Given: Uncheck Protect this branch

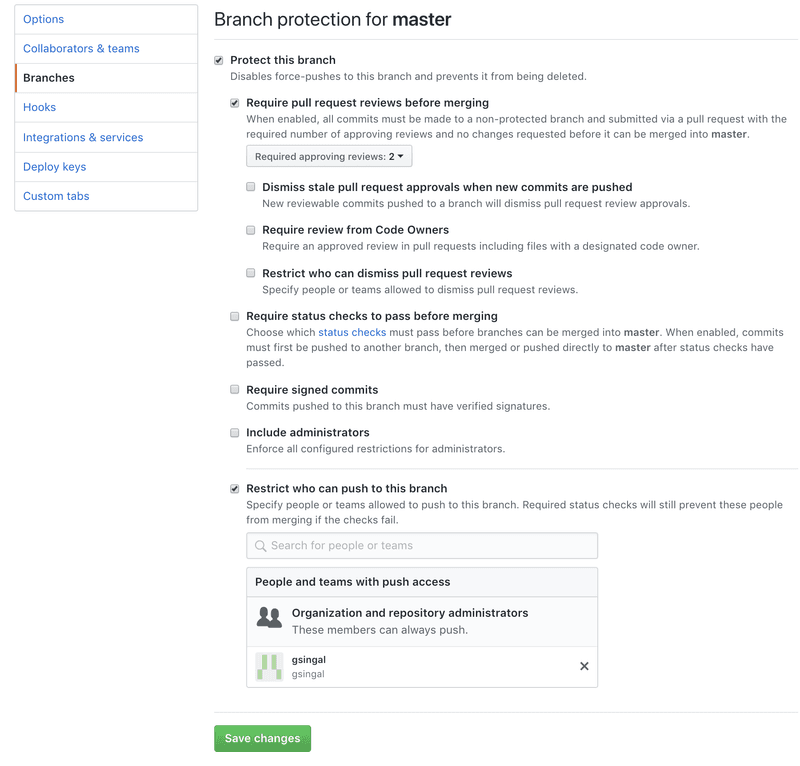Looking at the screenshot, I should point(219,61).
